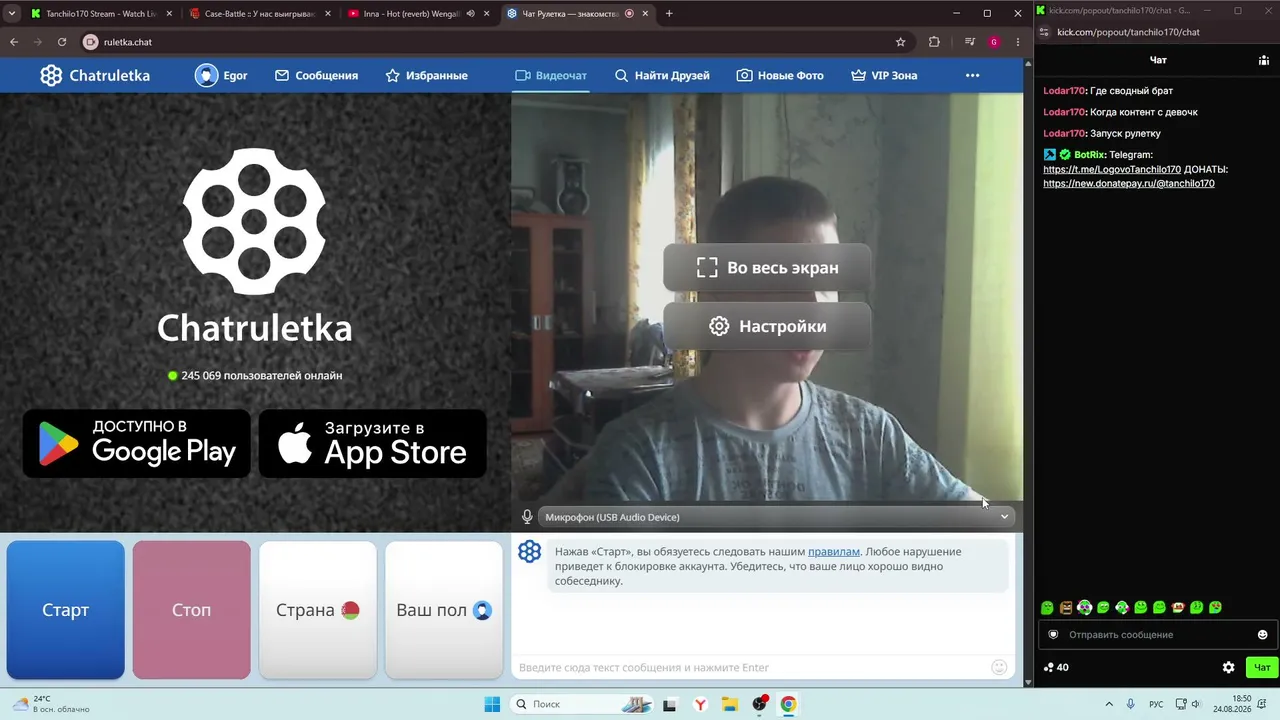
Task: Click the BotRix username in Kick chat
Action: (x=1089, y=154)
